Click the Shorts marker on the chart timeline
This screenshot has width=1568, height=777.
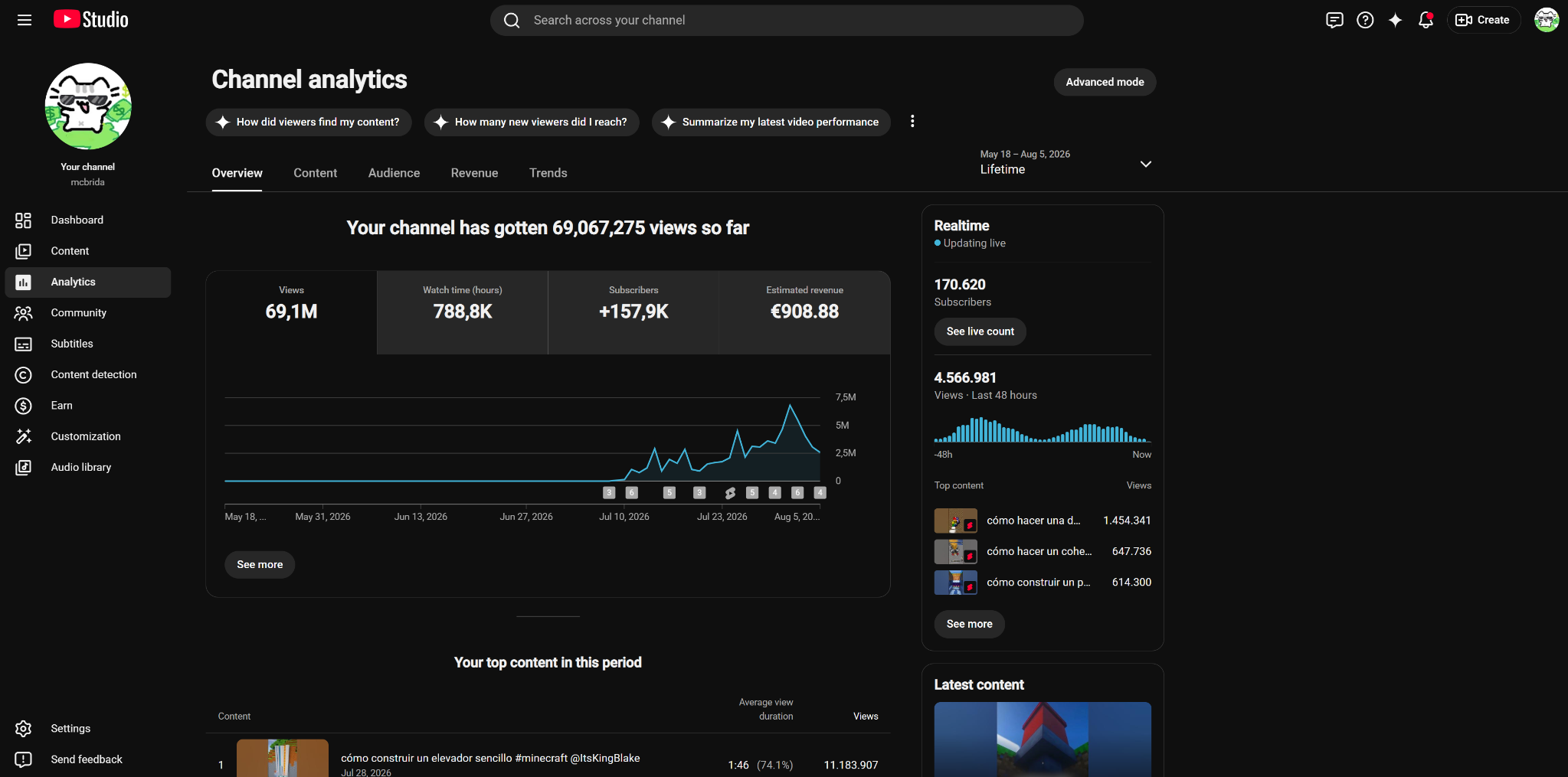click(730, 493)
